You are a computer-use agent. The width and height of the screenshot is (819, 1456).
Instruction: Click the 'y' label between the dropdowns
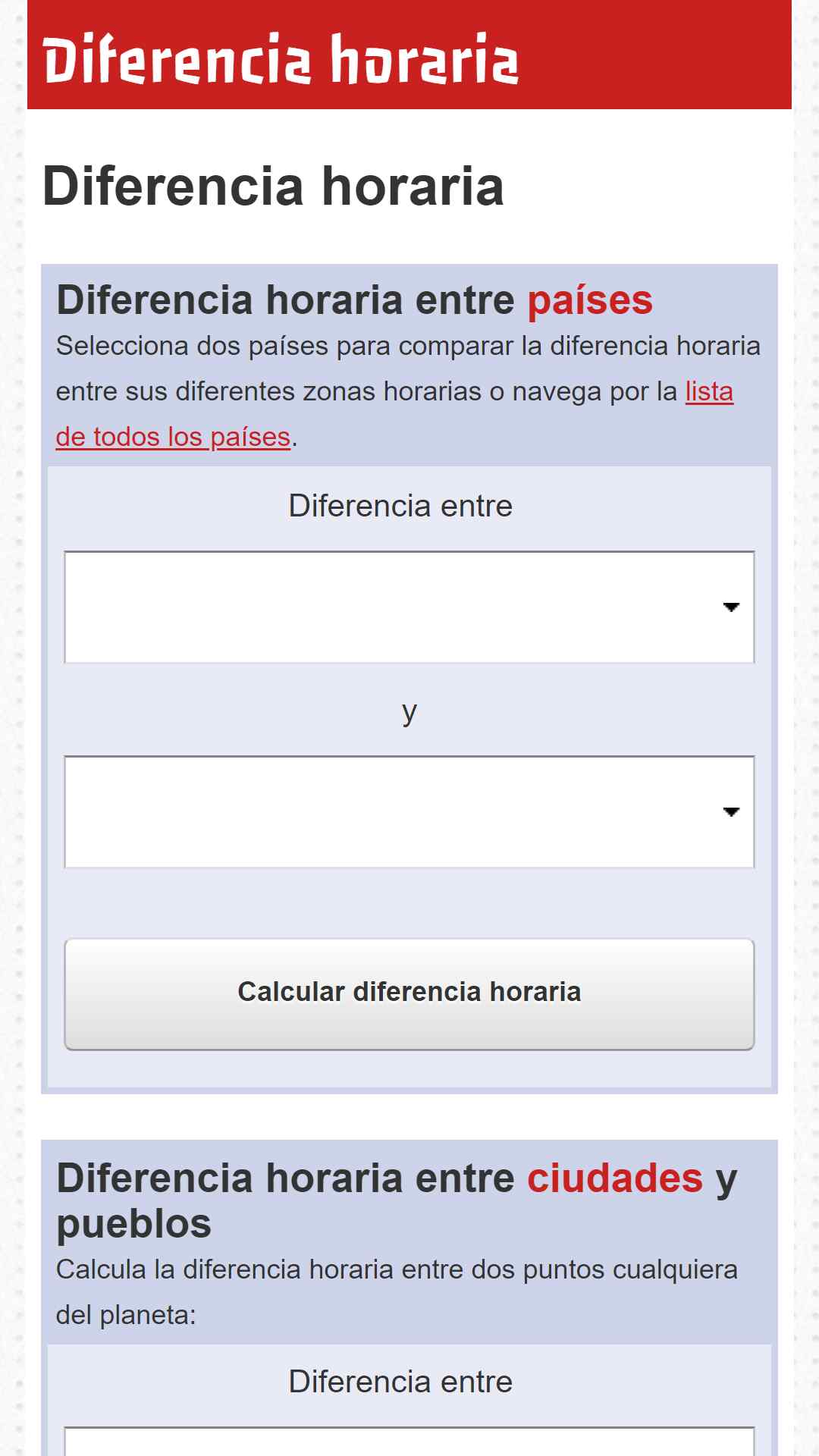(x=409, y=713)
